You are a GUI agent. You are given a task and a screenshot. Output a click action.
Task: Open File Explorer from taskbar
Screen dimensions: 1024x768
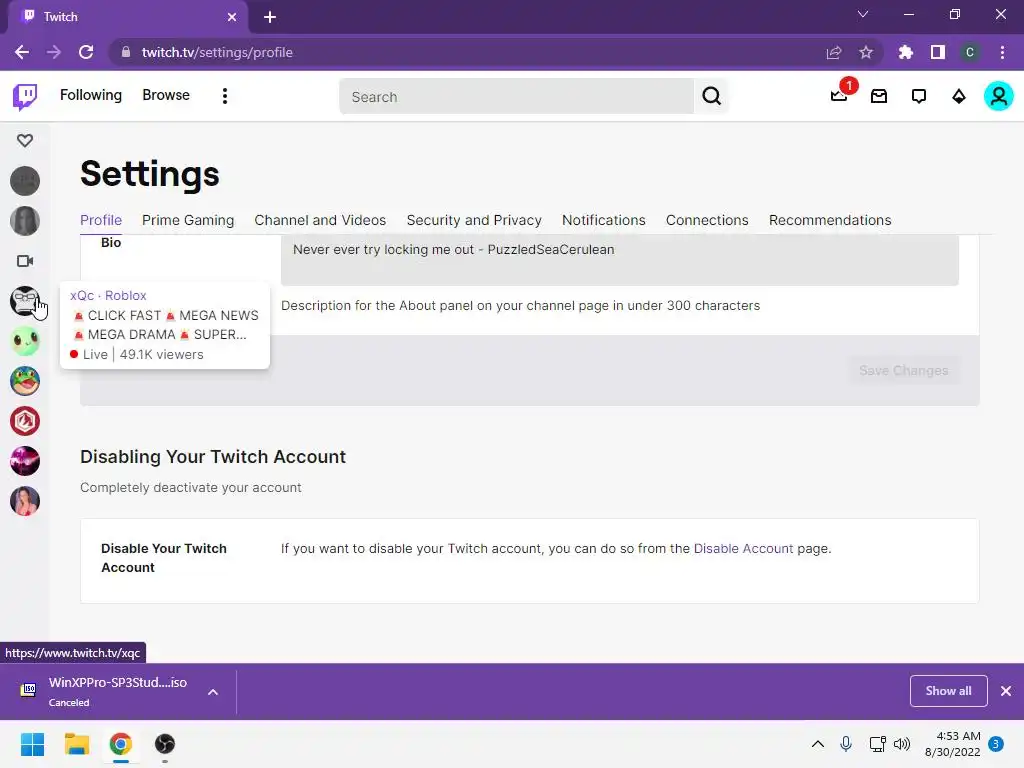tap(76, 744)
